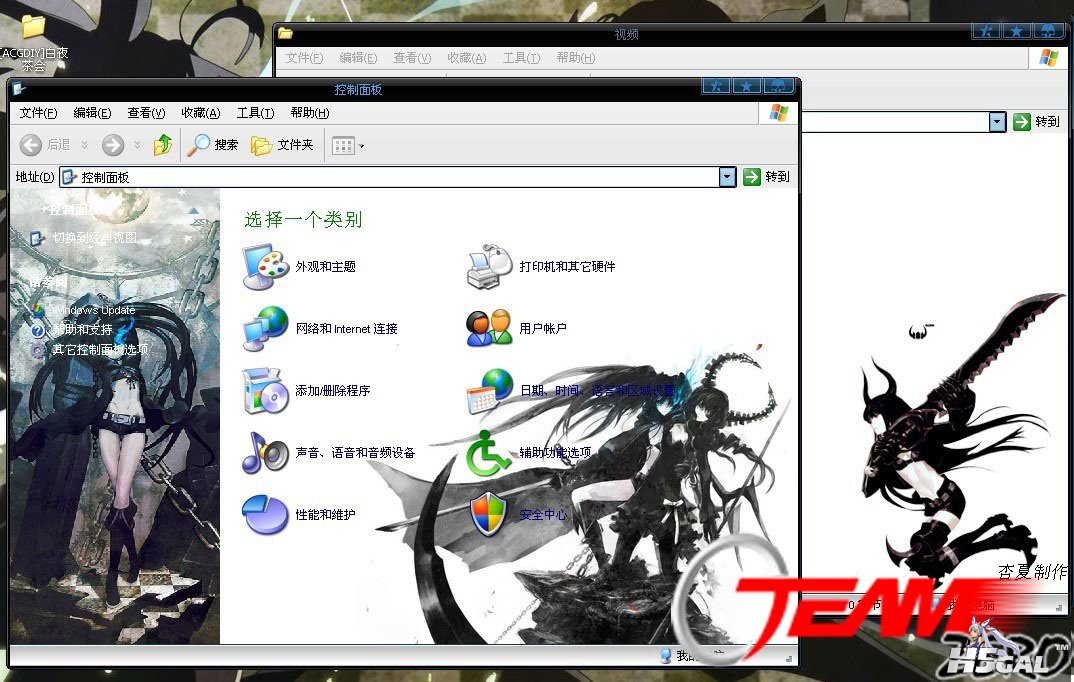Image resolution: width=1074 pixels, height=682 pixels.
Task: Open 查看(V) menu in 控制面板 window
Action: (147, 113)
